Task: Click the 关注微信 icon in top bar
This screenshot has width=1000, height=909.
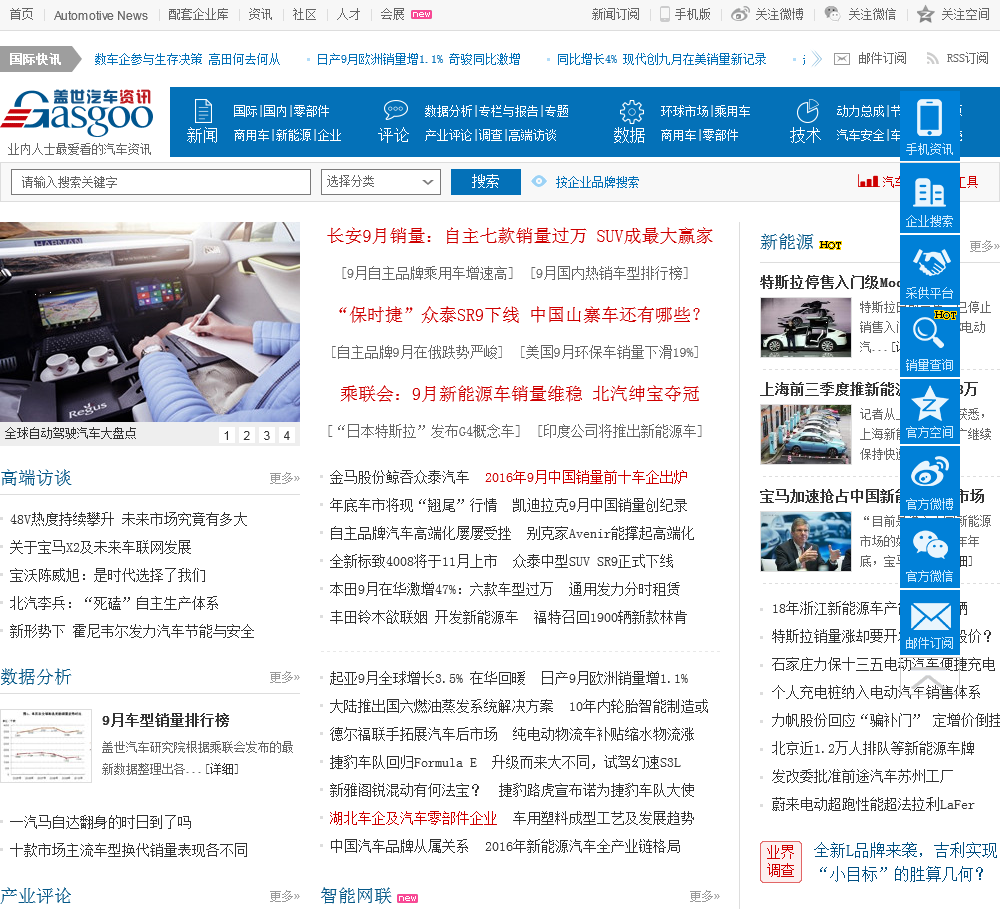Action: pyautogui.click(x=832, y=13)
